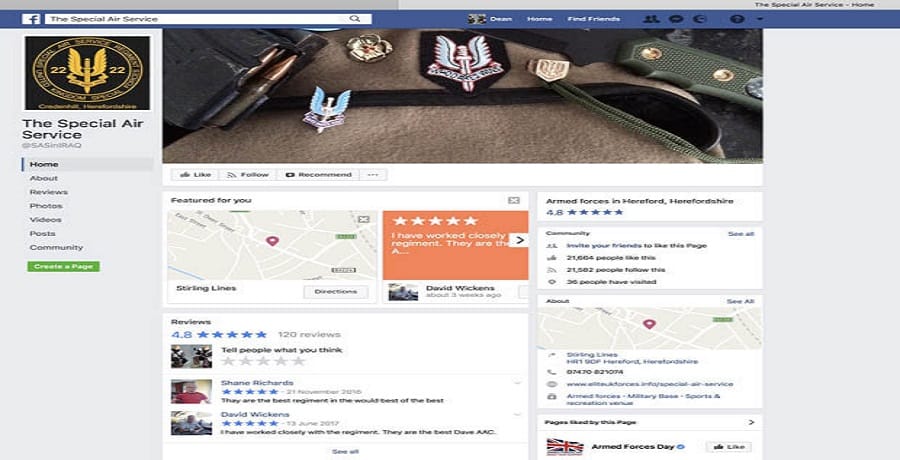
Task: Dismiss the Stirling Lines map card
Action: pyautogui.click(x=363, y=219)
